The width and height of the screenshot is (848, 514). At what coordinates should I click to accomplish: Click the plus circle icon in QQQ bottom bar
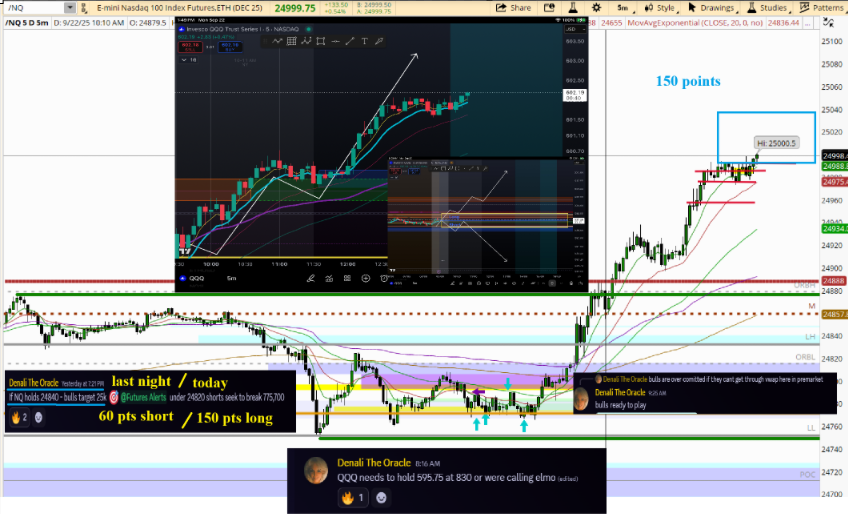(366, 278)
